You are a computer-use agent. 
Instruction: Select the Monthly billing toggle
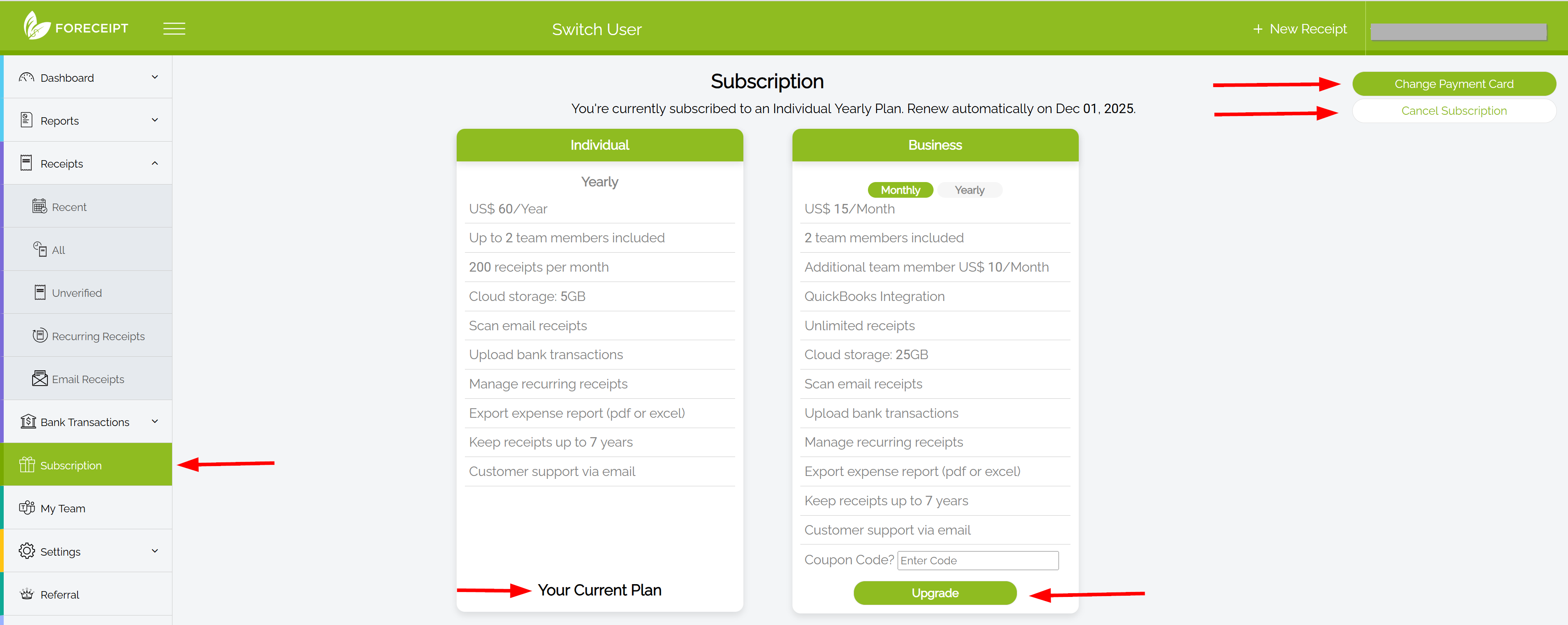coord(900,190)
